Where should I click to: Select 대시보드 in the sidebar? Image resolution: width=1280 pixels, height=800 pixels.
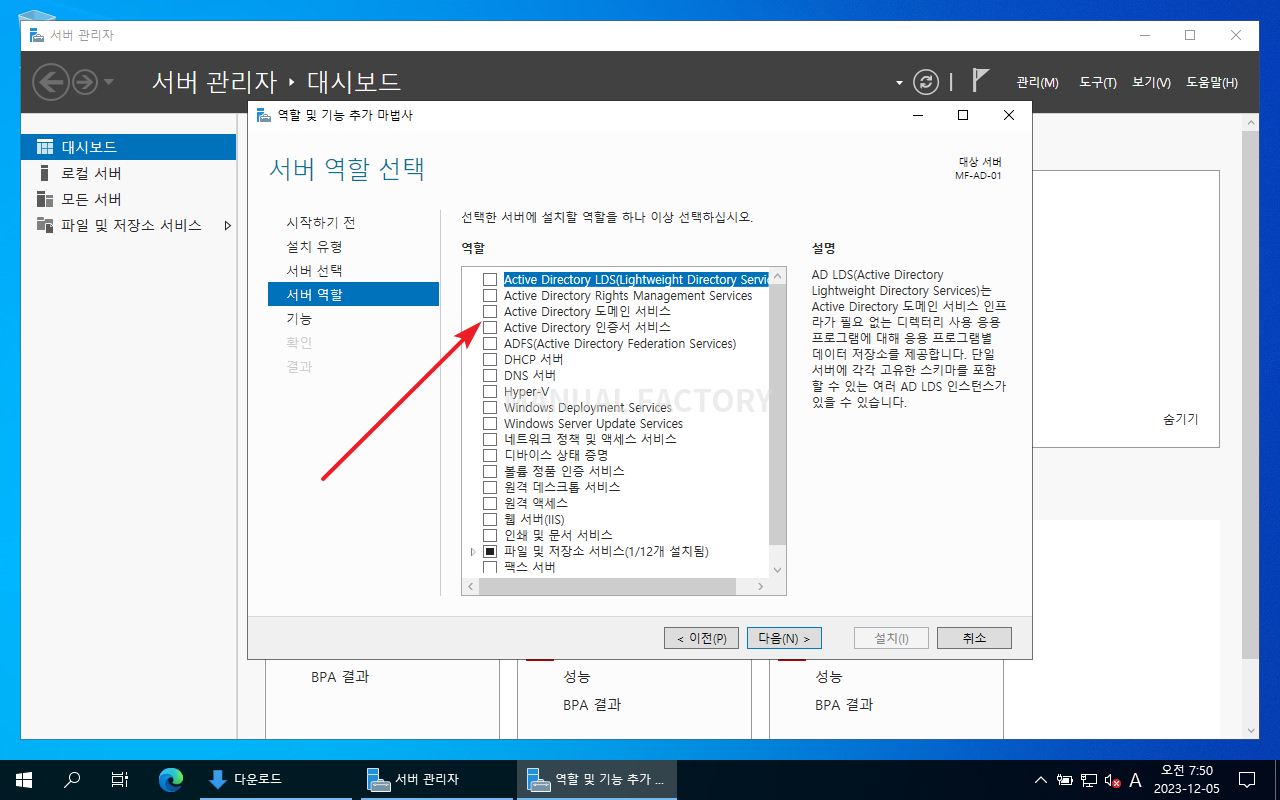coord(128,147)
